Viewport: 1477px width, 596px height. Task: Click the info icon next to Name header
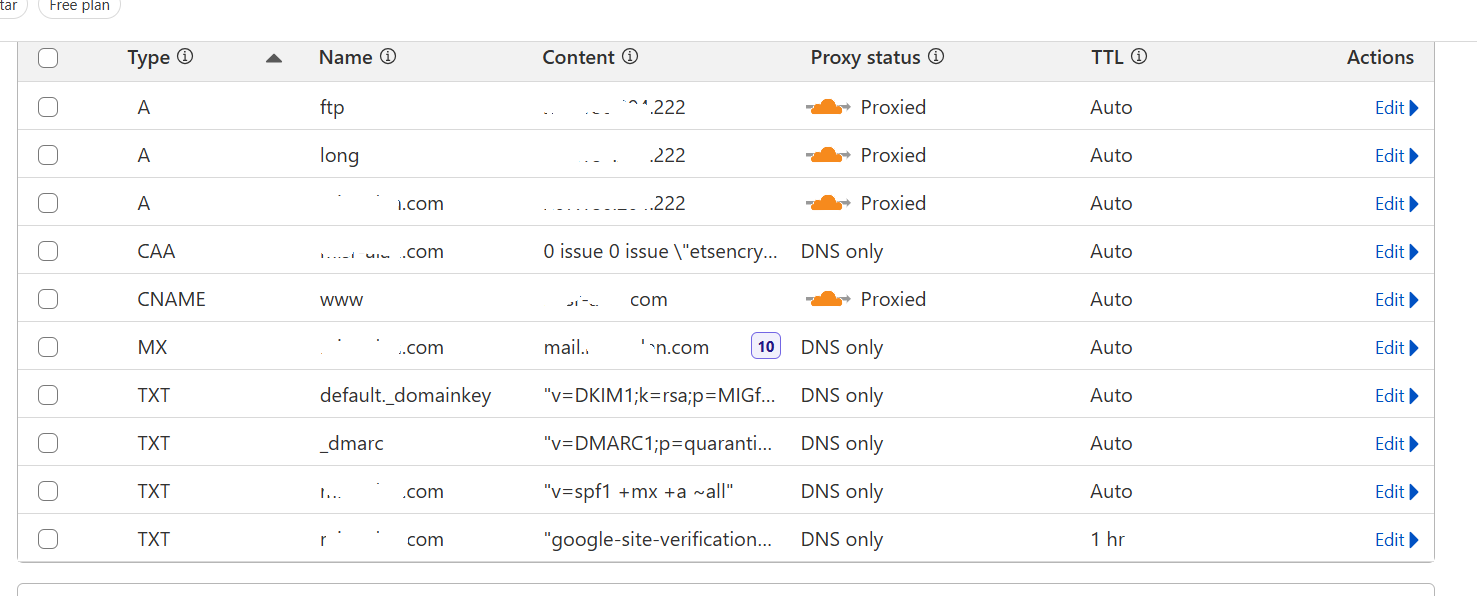click(x=388, y=57)
